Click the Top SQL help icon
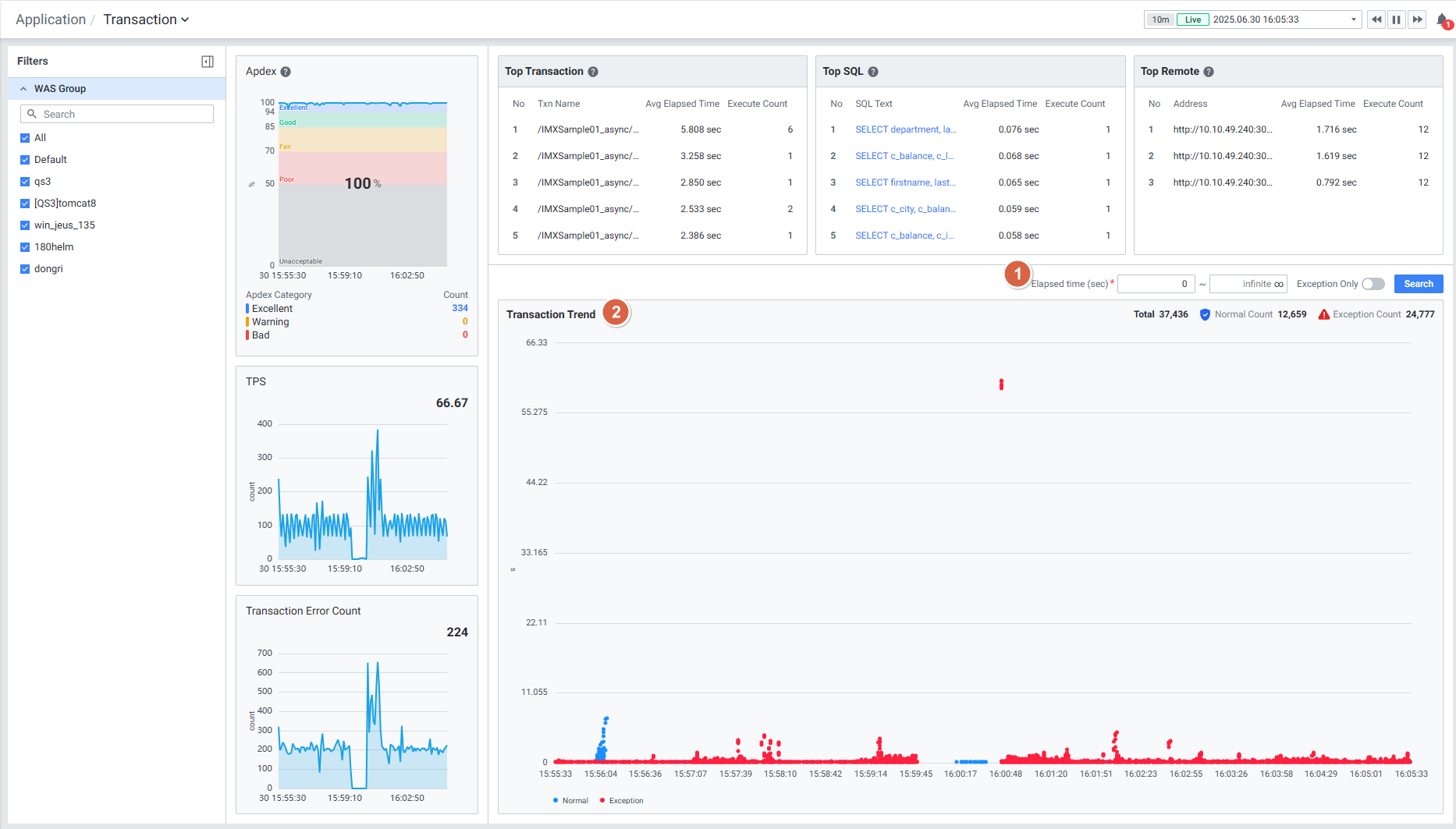Image resolution: width=1456 pixels, height=829 pixels. [x=873, y=72]
